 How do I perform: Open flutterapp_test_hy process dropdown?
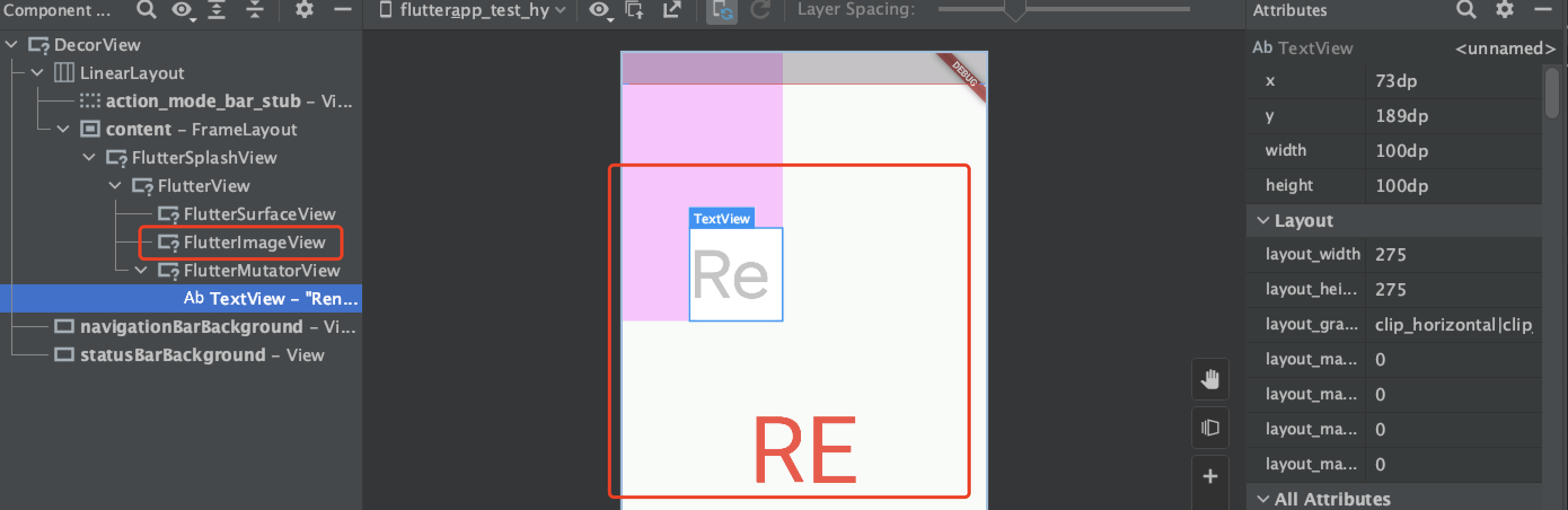[x=473, y=10]
